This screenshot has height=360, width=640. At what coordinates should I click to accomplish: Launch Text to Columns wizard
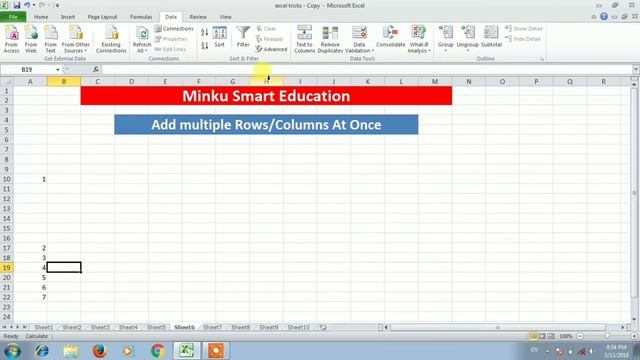click(x=304, y=39)
